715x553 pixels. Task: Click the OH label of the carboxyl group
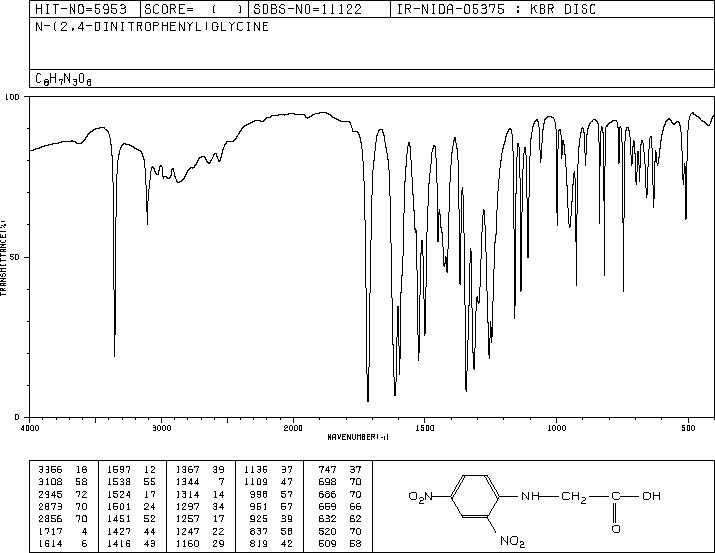tap(651, 496)
